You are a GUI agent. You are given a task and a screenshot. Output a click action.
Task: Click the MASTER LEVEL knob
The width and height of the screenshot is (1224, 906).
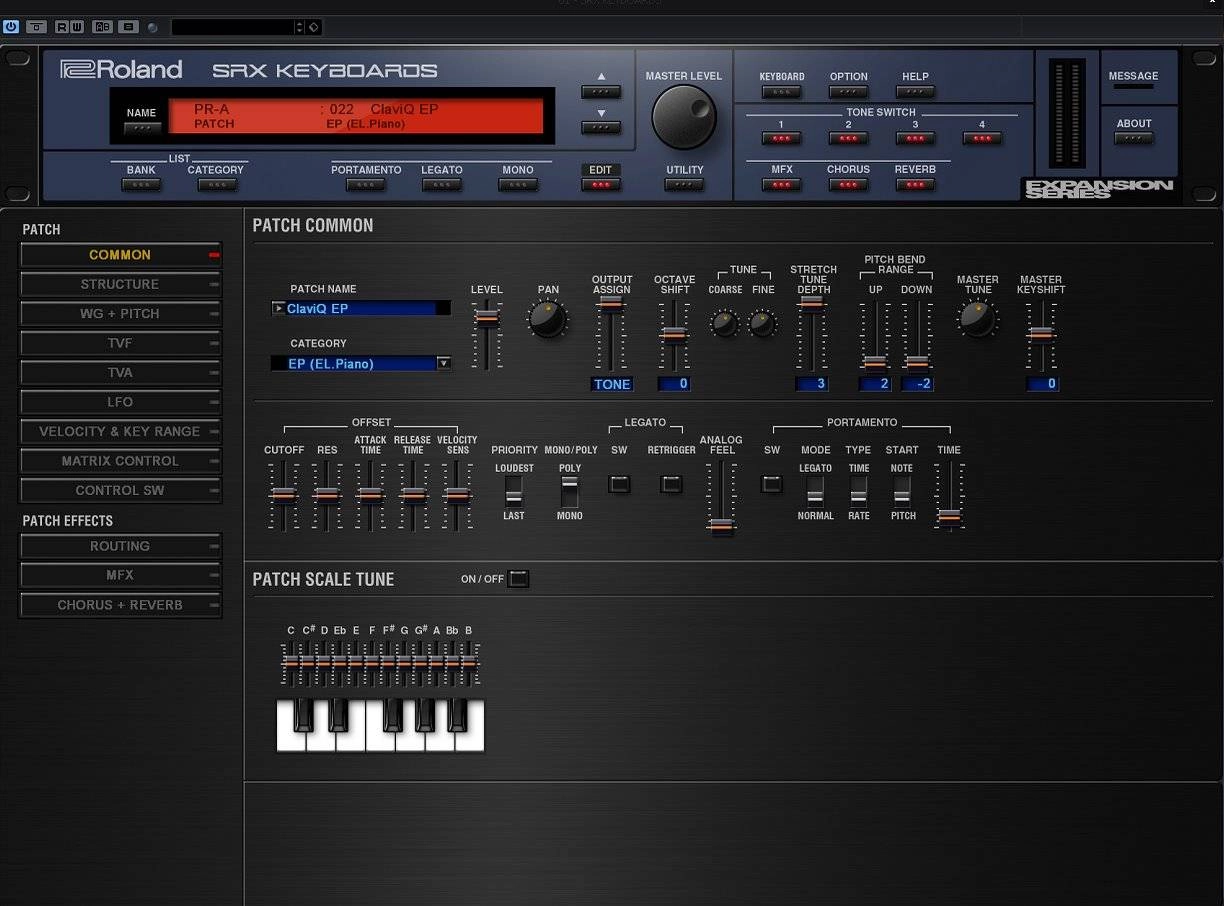(684, 118)
